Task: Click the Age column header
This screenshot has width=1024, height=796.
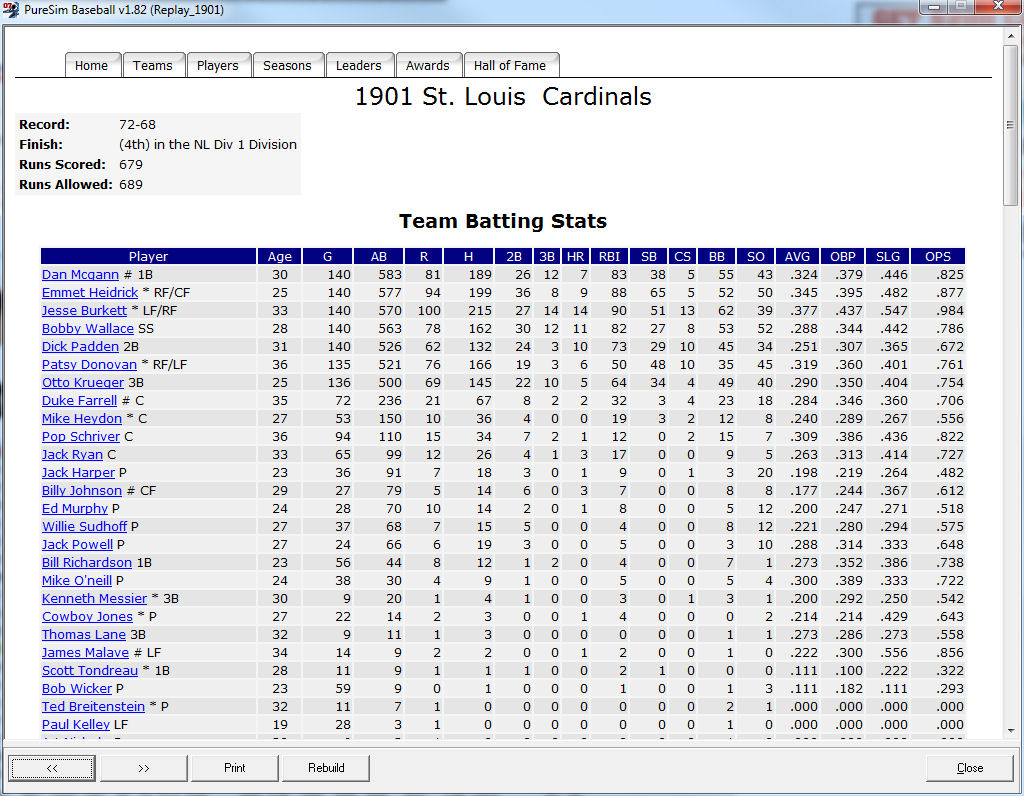Action: click(280, 256)
